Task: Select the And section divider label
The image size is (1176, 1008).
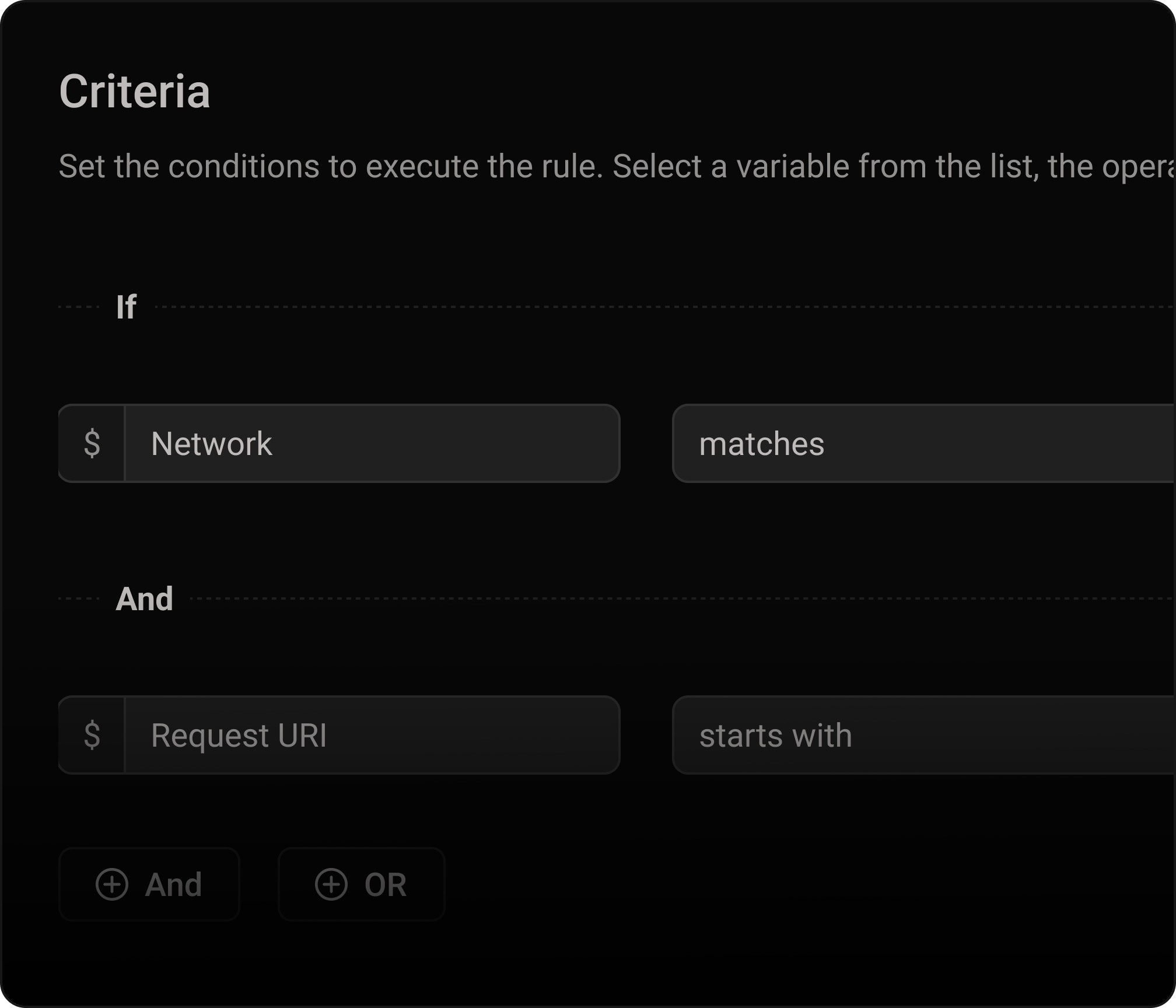Action: [145, 597]
